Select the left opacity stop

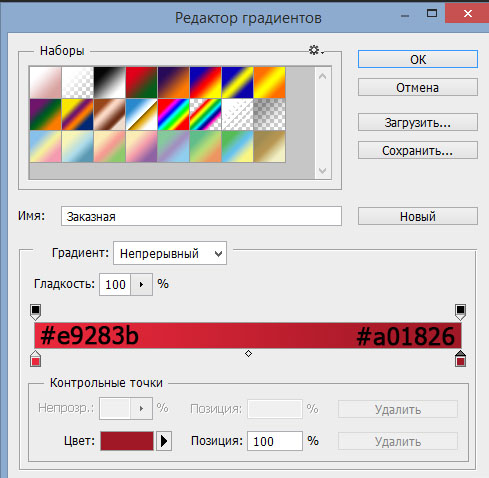[x=35, y=312]
